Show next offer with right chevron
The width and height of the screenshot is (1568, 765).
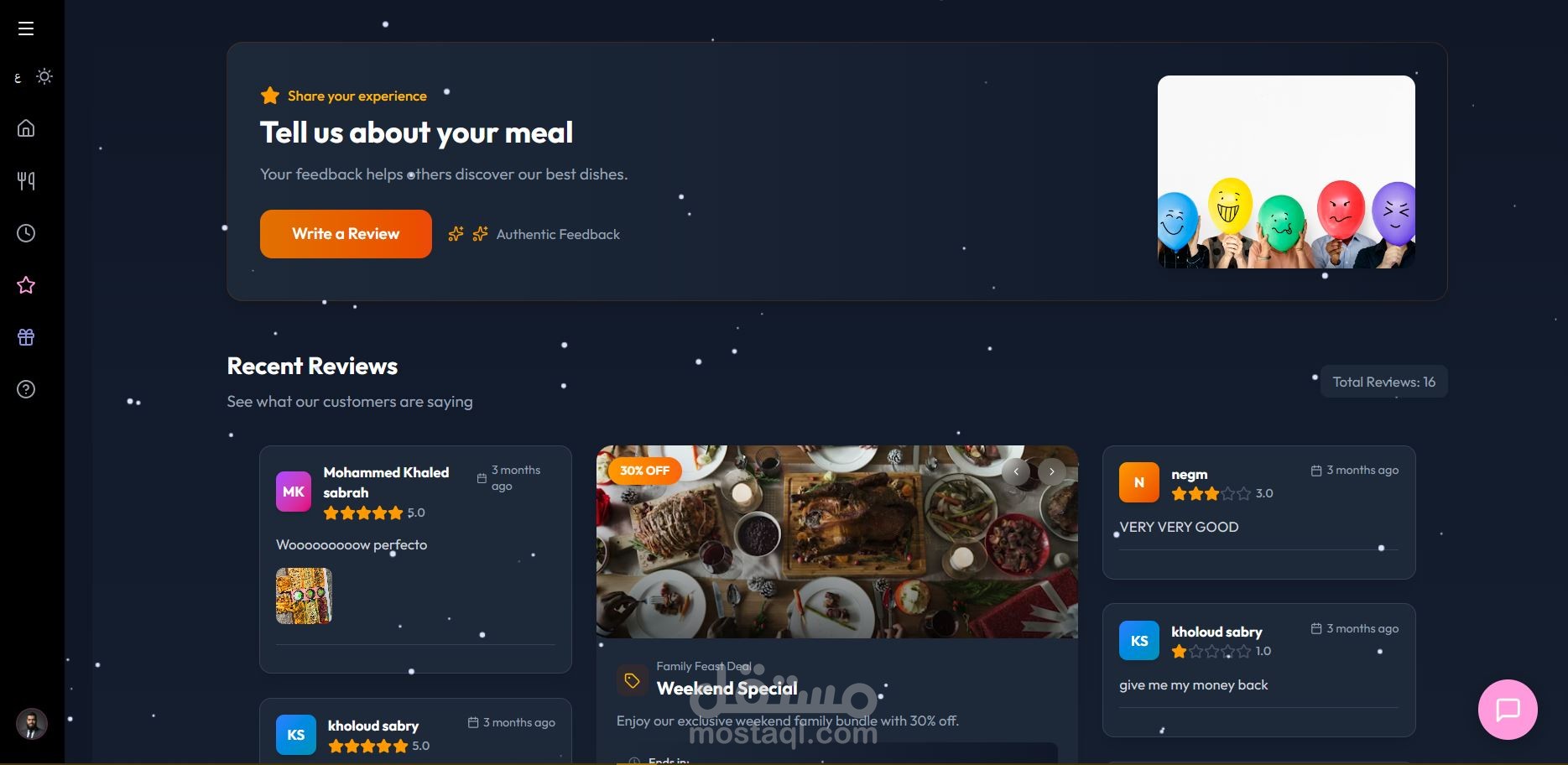click(1052, 471)
